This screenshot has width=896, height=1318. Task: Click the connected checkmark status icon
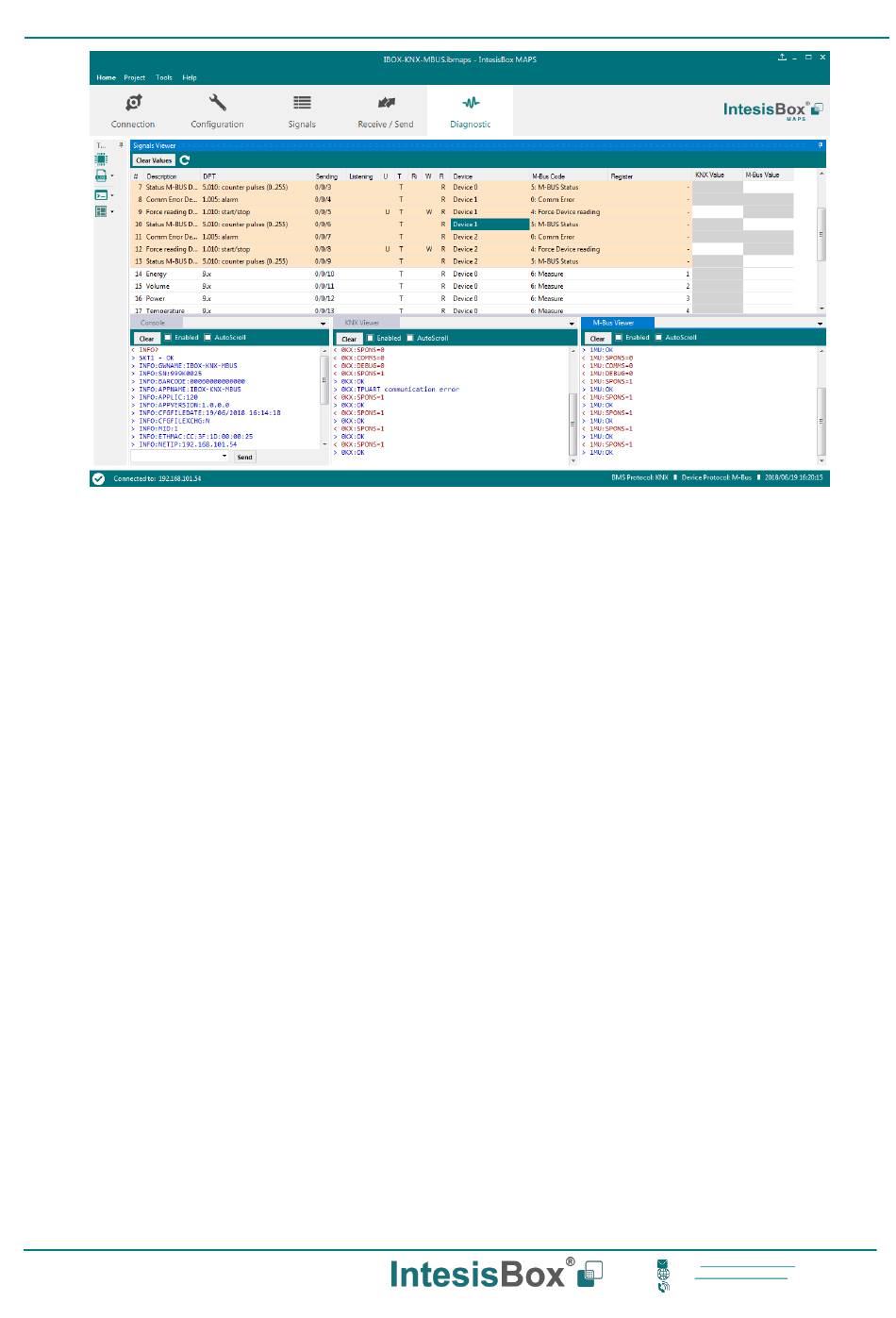click(x=98, y=479)
